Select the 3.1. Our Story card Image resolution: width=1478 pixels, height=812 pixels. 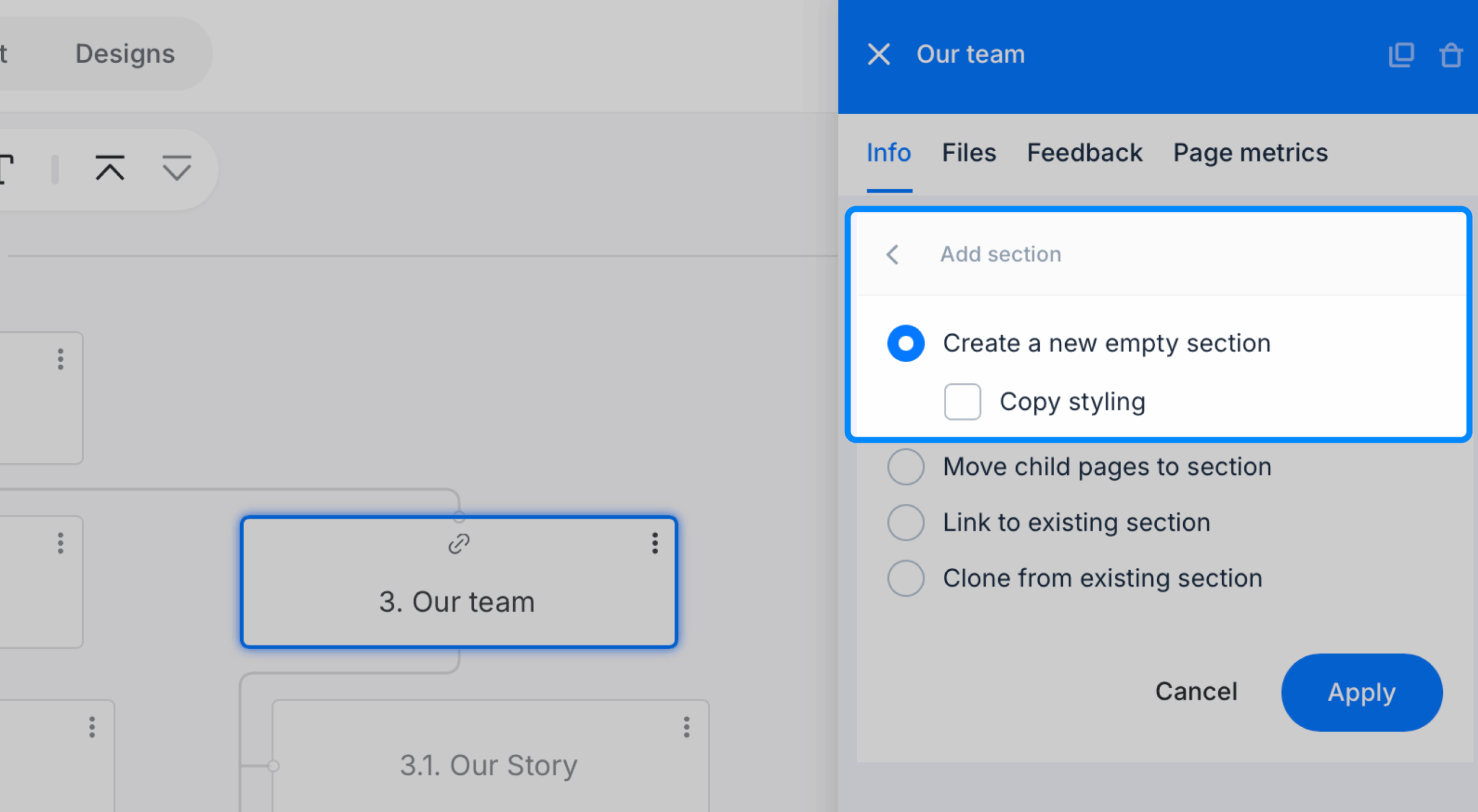490,756
